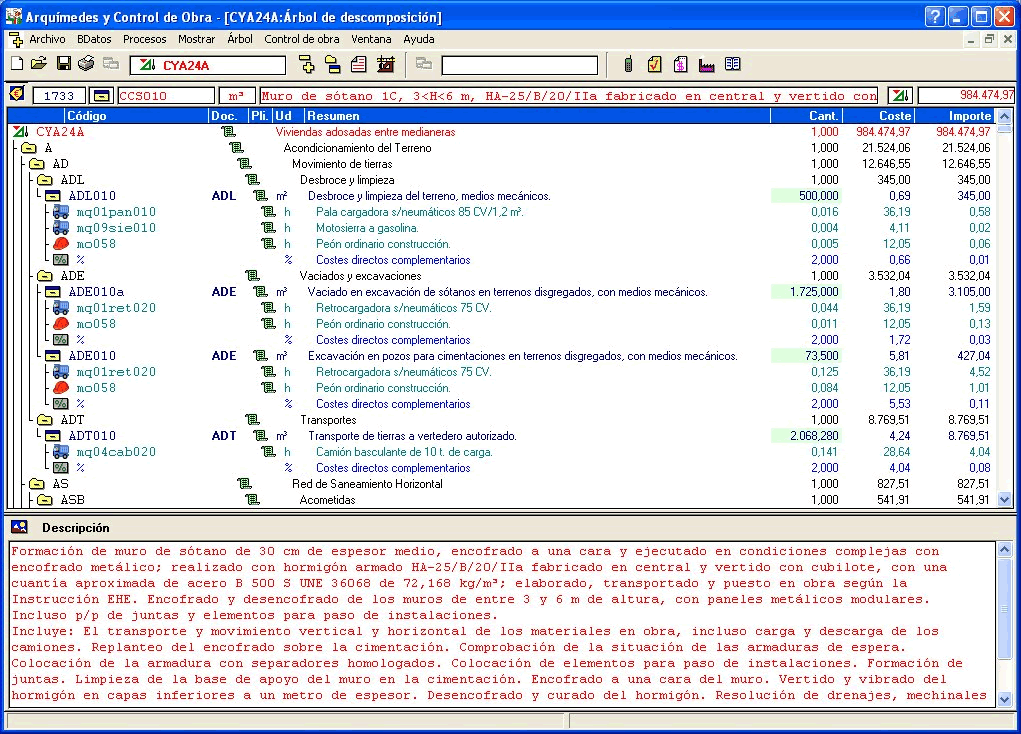Click the red document list toolbar icon

[x=359, y=64]
